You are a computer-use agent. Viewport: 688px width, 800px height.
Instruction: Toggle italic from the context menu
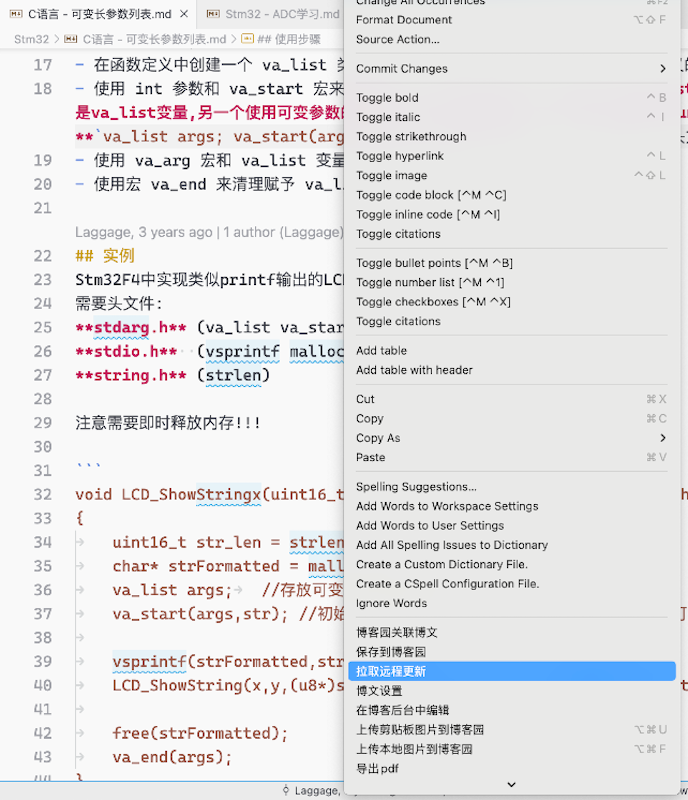[511, 117]
